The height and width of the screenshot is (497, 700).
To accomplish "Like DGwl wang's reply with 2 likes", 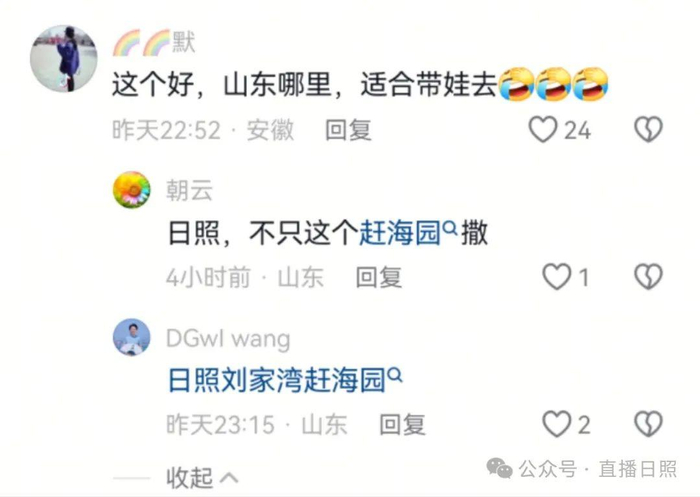I will [x=556, y=423].
